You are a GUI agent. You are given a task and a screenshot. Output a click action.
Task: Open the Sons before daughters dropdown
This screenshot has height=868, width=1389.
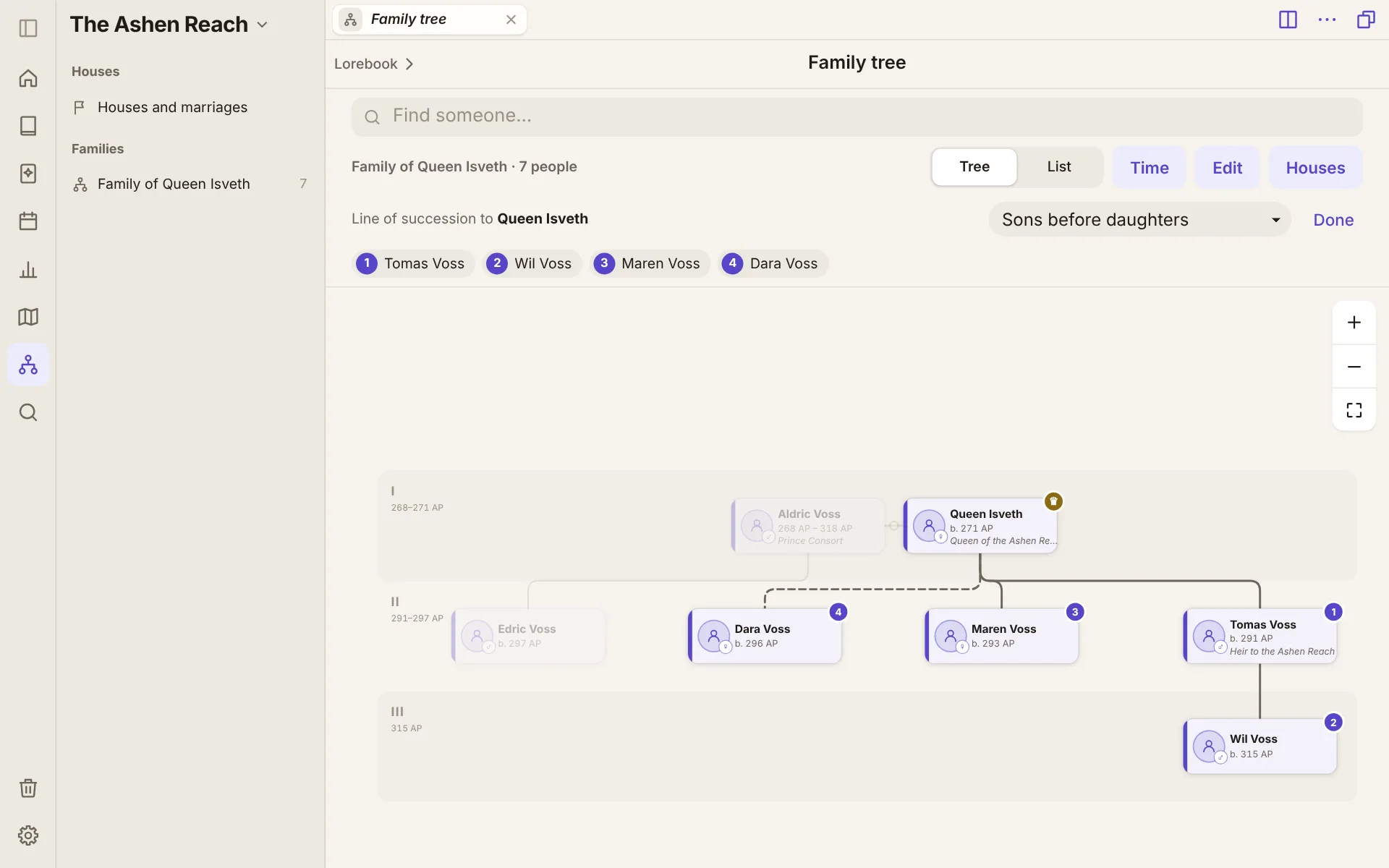point(1139,220)
